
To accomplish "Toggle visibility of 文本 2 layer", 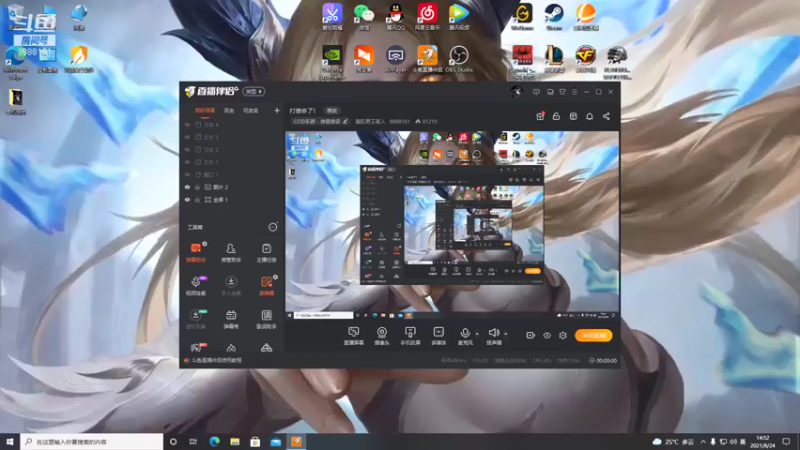I will [x=187, y=149].
